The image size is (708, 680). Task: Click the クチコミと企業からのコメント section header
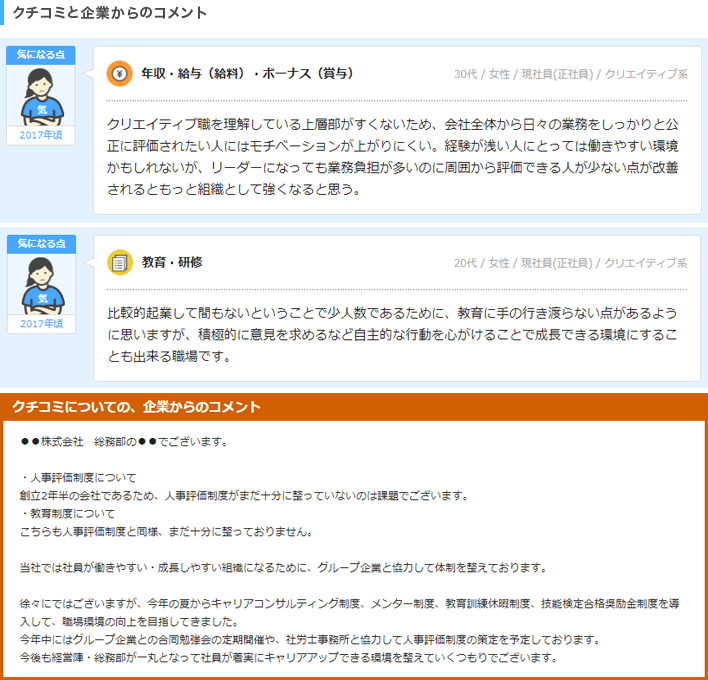tap(110, 13)
